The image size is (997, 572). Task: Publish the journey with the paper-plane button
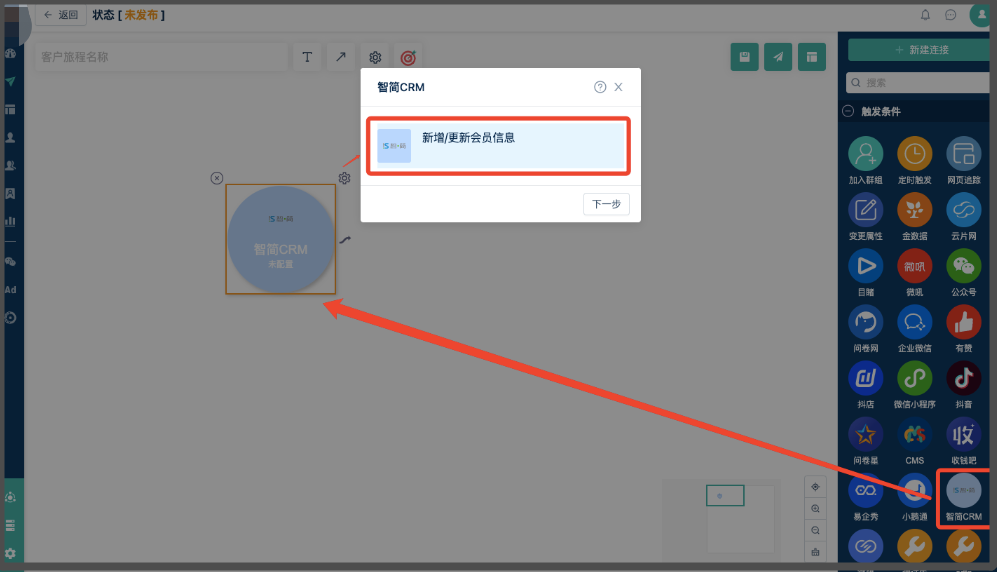tap(778, 57)
